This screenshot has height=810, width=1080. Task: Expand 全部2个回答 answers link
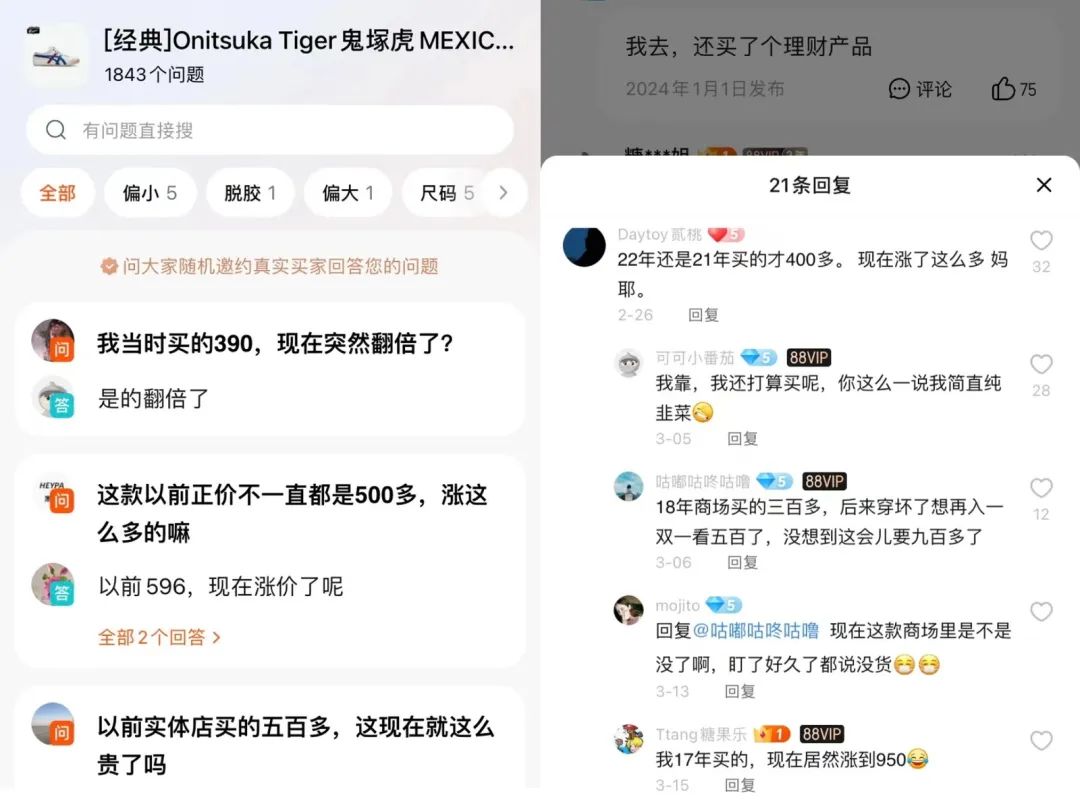coord(159,637)
